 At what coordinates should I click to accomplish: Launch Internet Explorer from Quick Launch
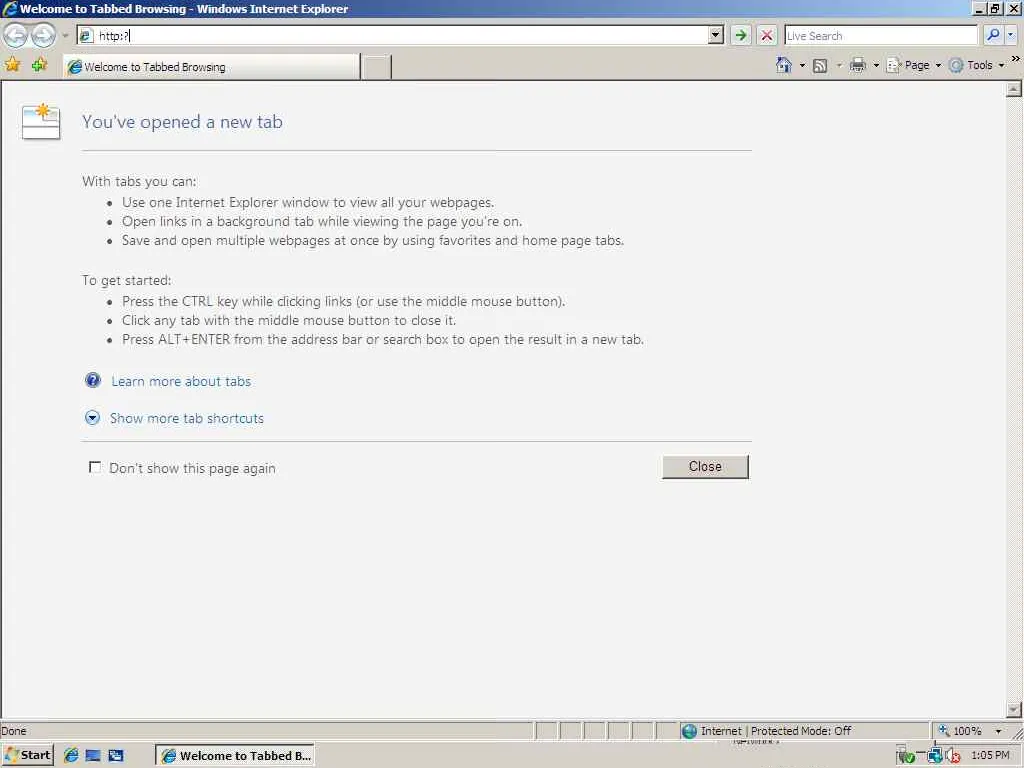71,755
